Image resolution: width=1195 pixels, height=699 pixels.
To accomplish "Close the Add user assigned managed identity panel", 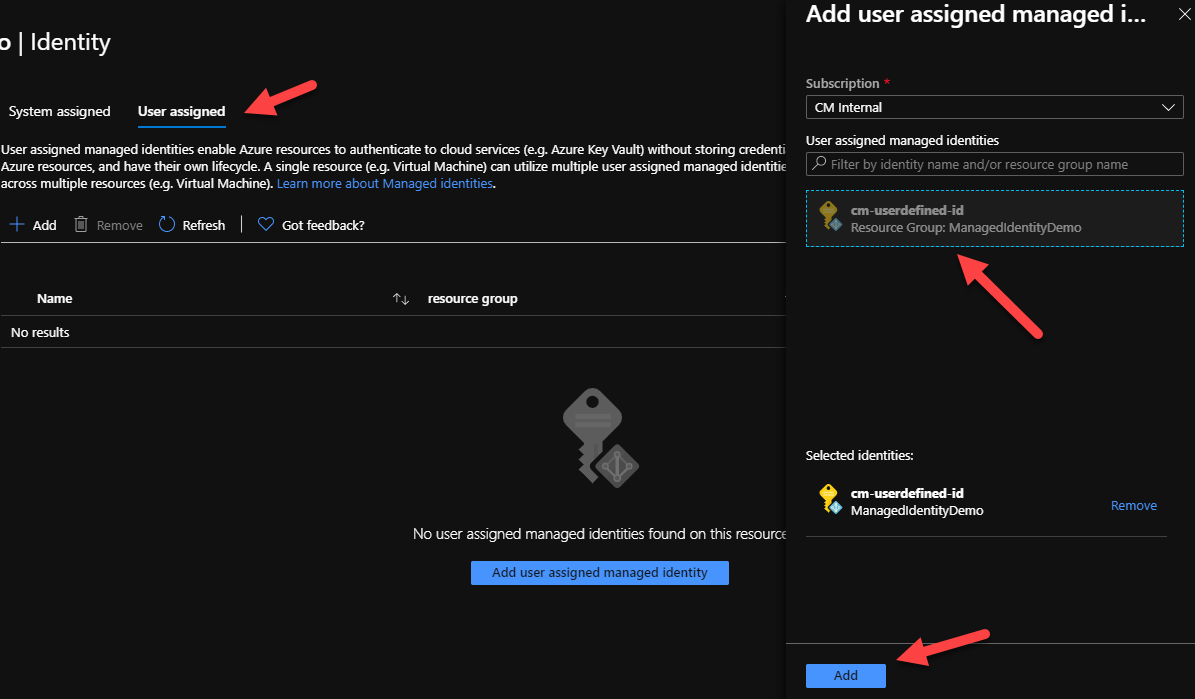I will 1185,14.
